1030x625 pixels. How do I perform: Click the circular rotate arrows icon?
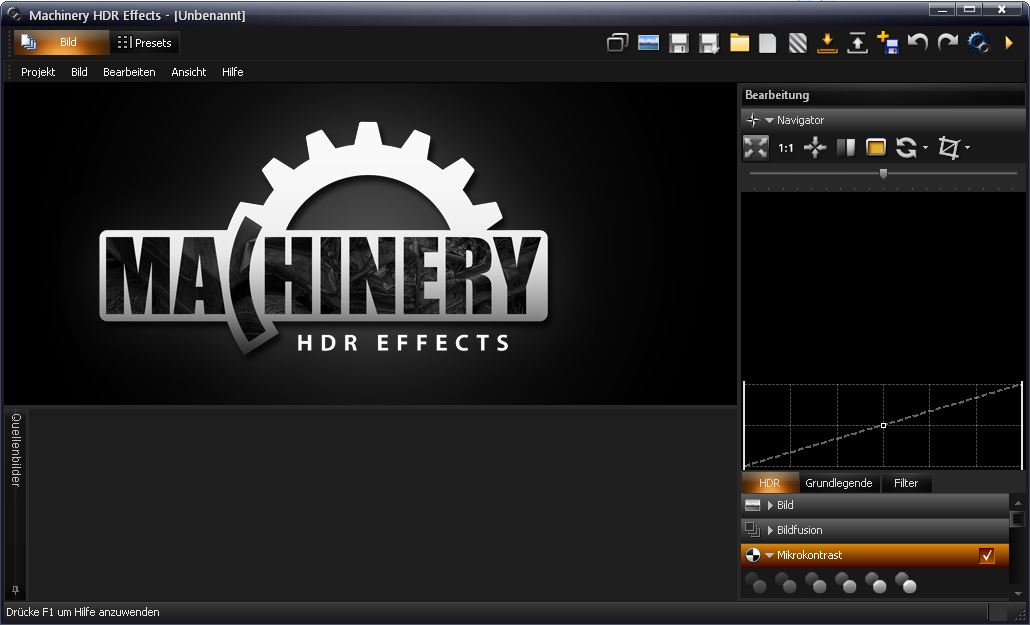[907, 147]
